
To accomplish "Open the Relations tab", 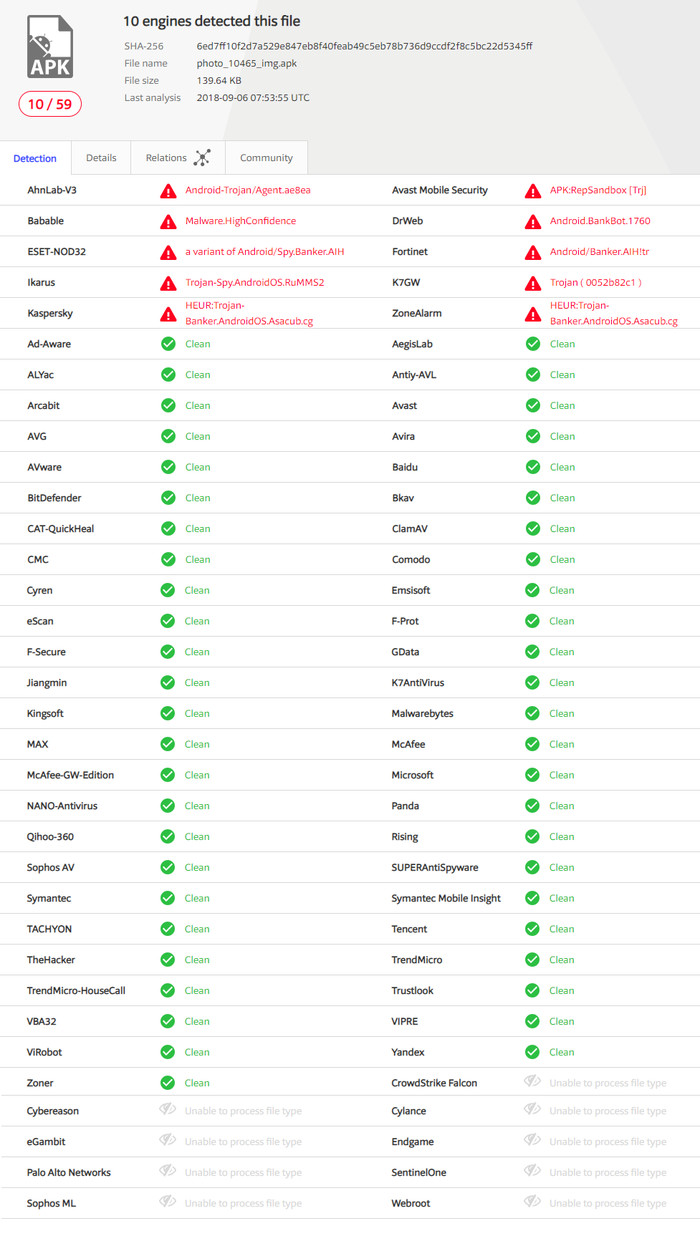I will click(166, 158).
